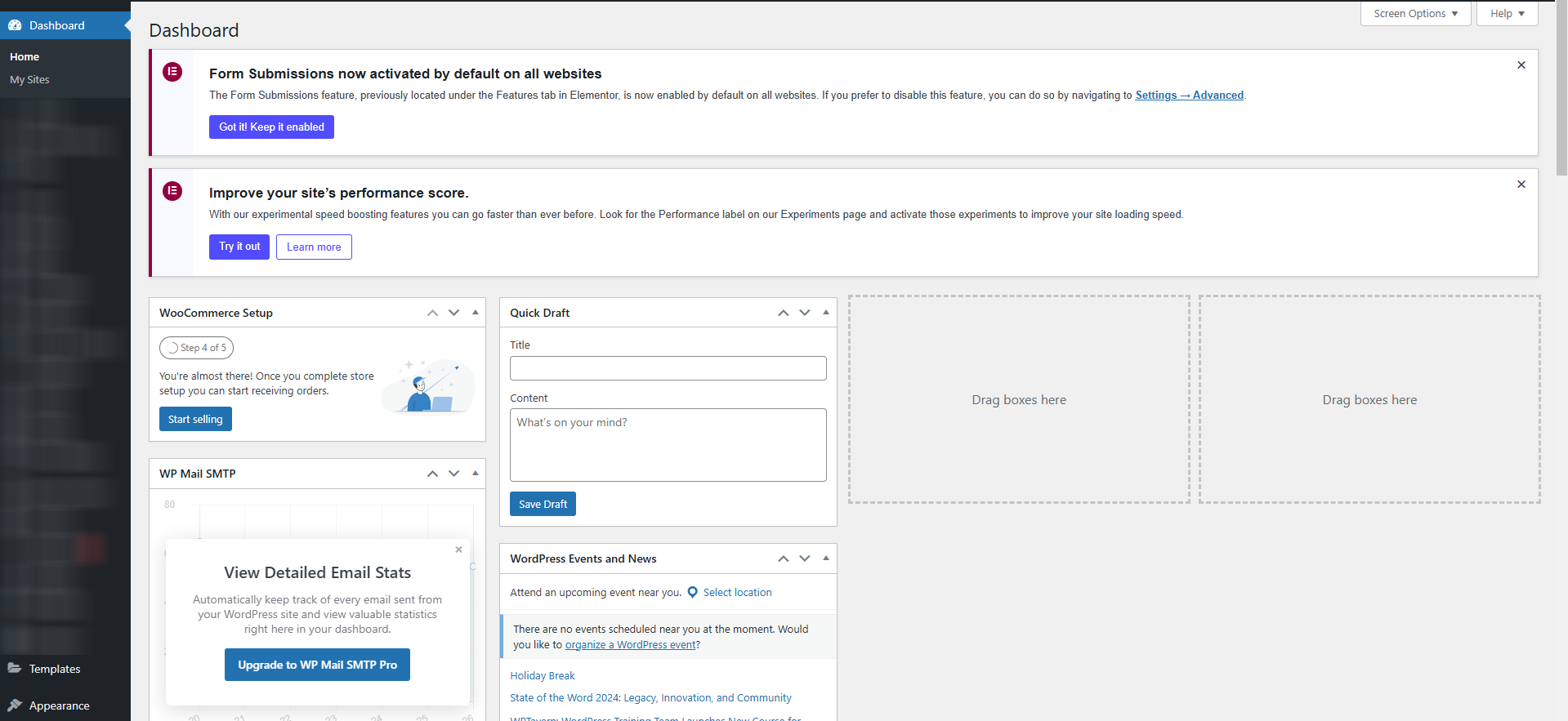This screenshot has height=721, width=1568.
Task: Move WP Mail SMTP widget down
Action: coord(454,474)
